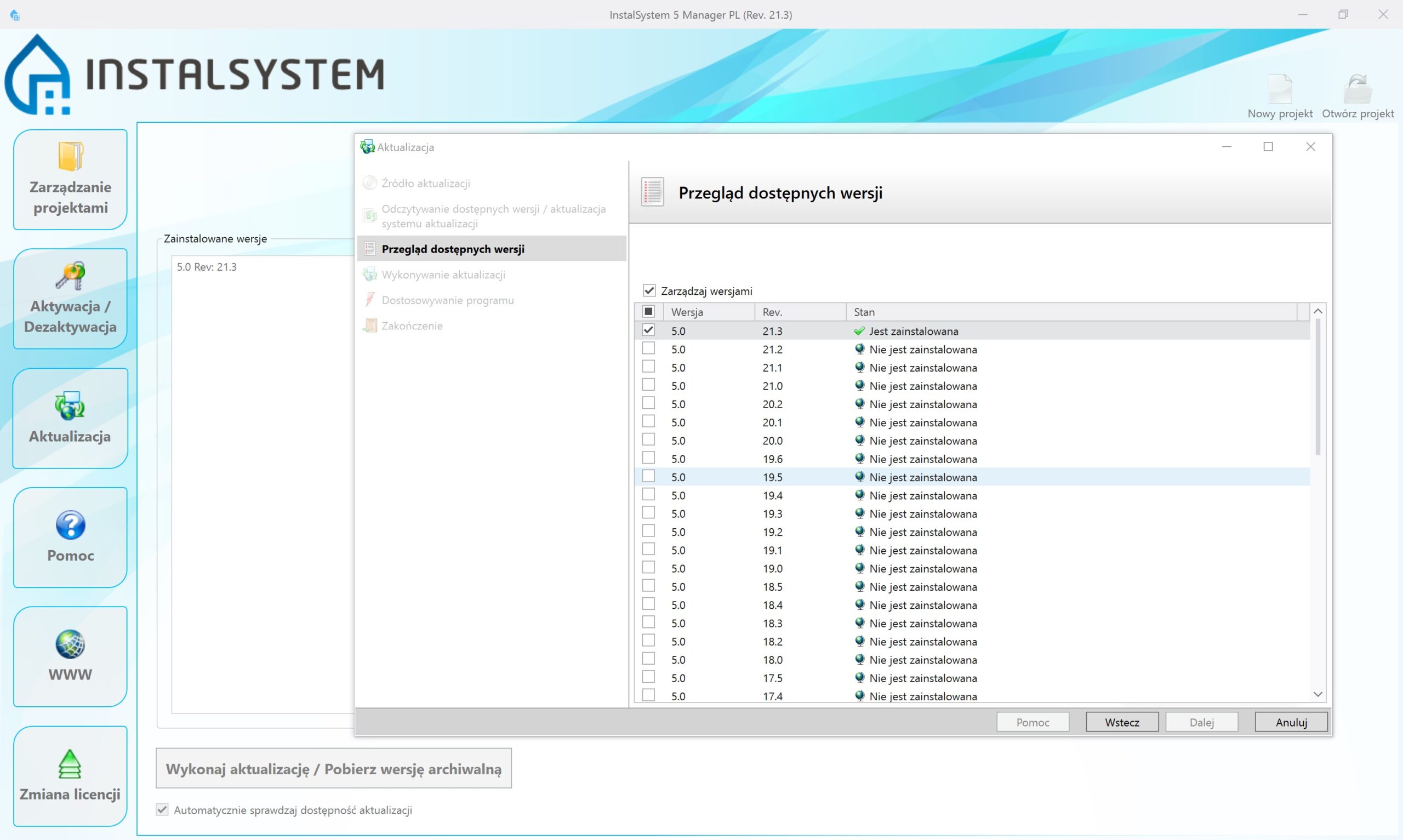Click rev value 19.2 in the list

click(x=773, y=532)
